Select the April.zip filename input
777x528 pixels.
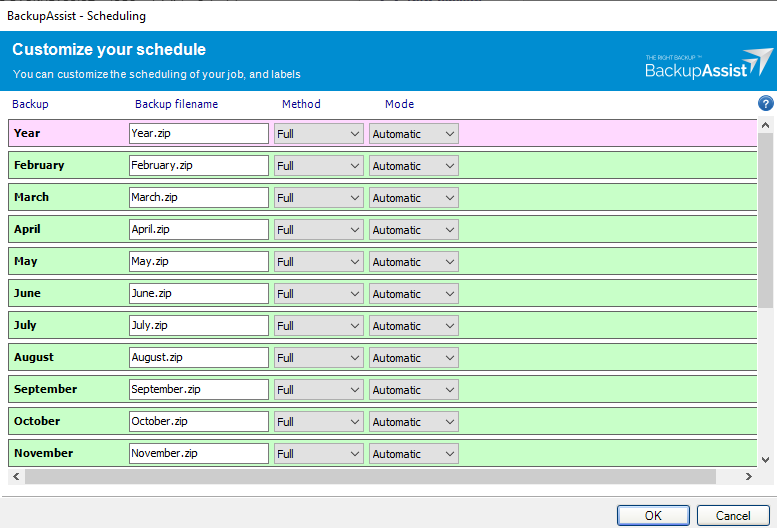(x=199, y=230)
